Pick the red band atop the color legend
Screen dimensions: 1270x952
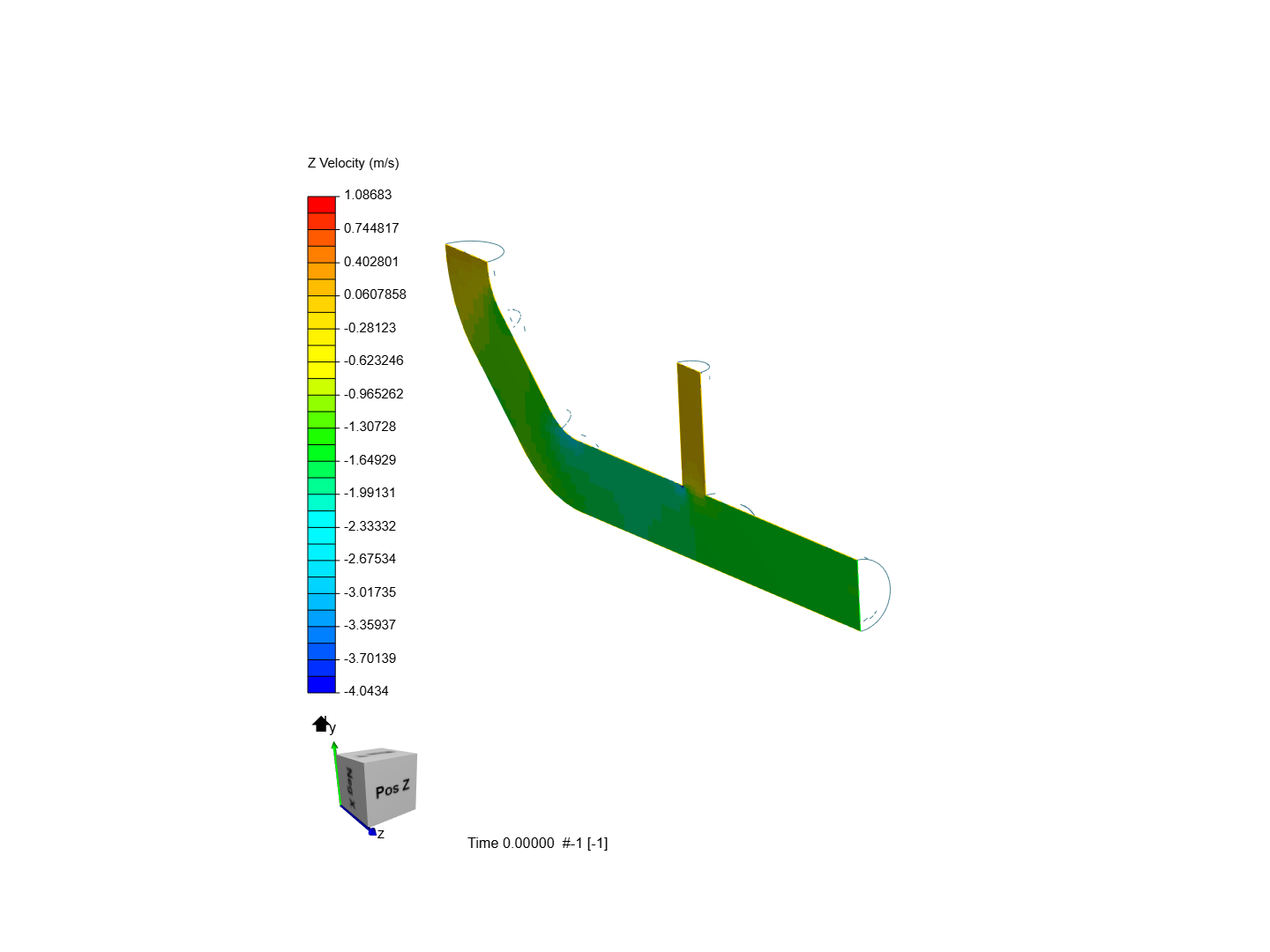point(322,205)
